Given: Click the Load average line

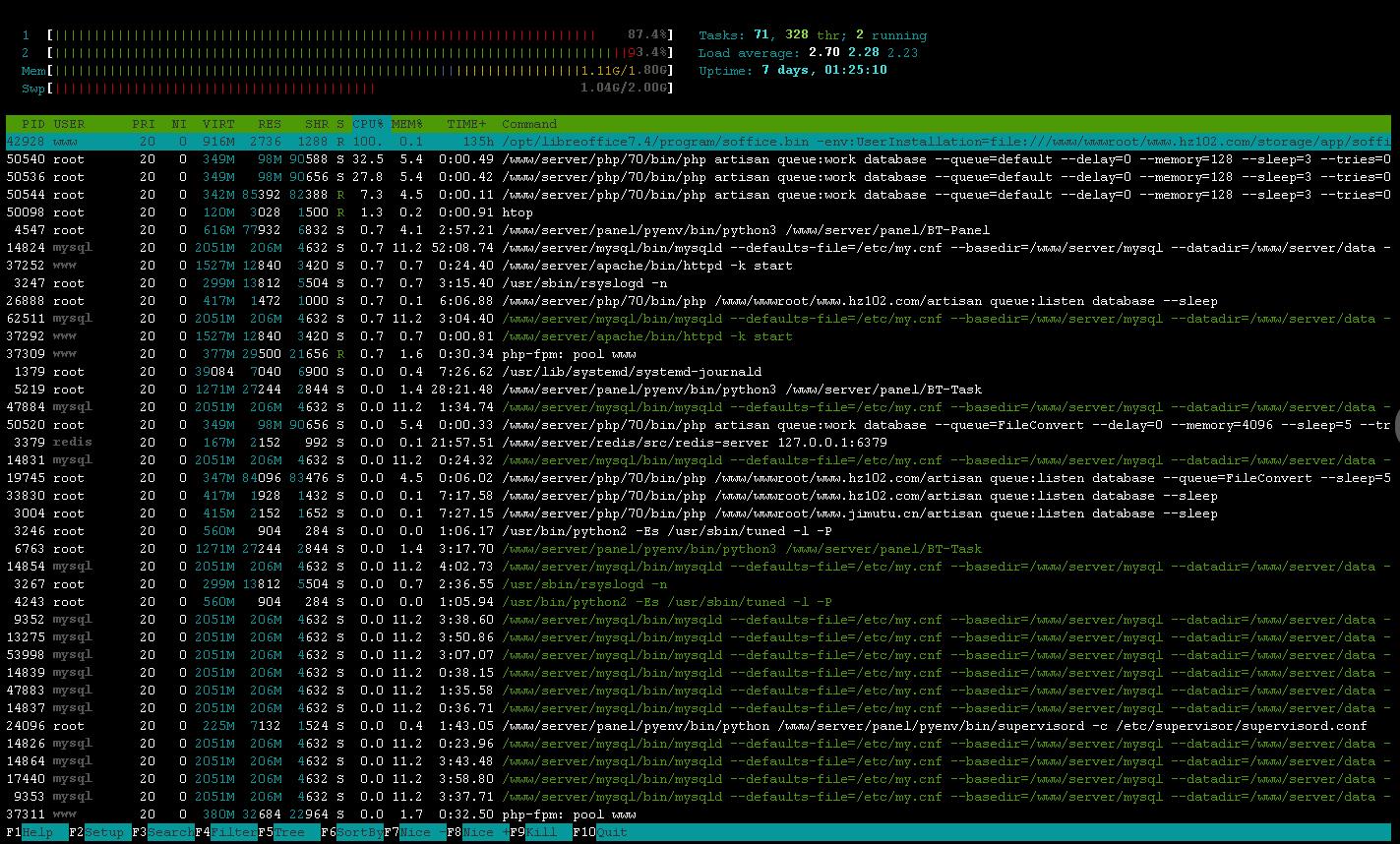Looking at the screenshot, I should point(809,53).
